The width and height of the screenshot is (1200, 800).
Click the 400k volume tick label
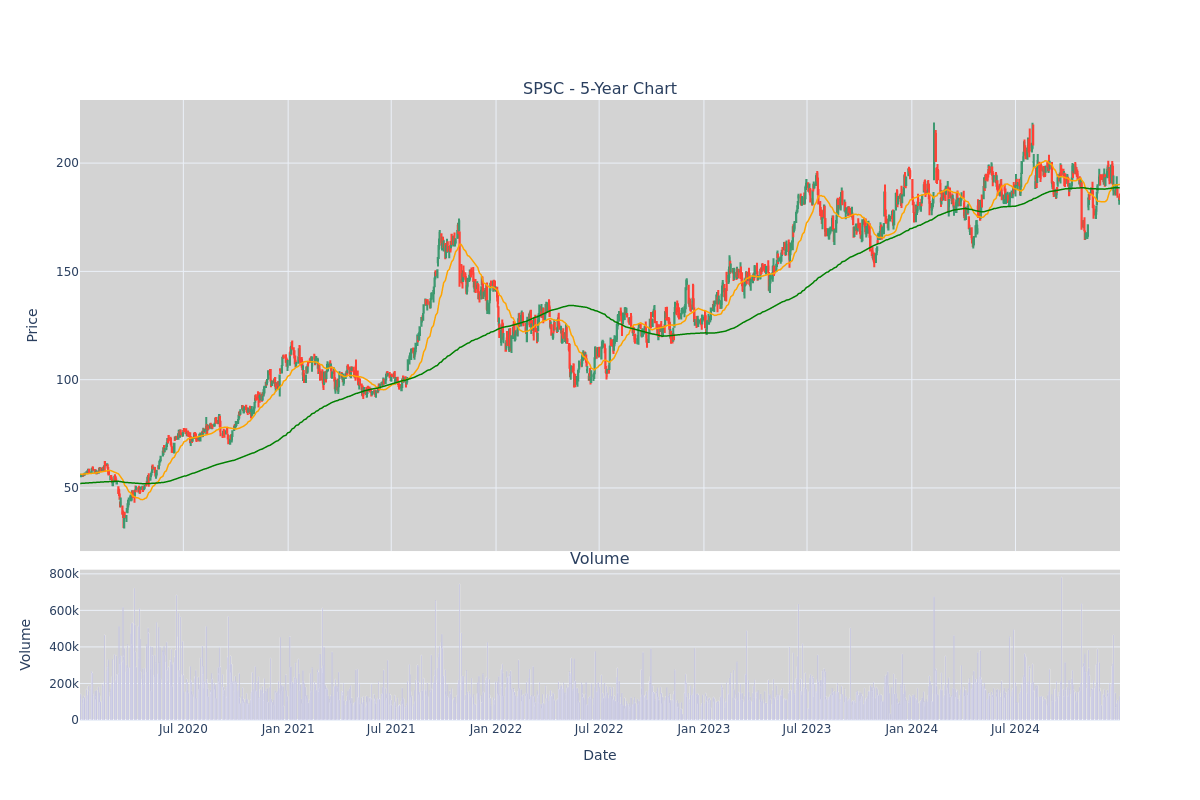(x=64, y=647)
